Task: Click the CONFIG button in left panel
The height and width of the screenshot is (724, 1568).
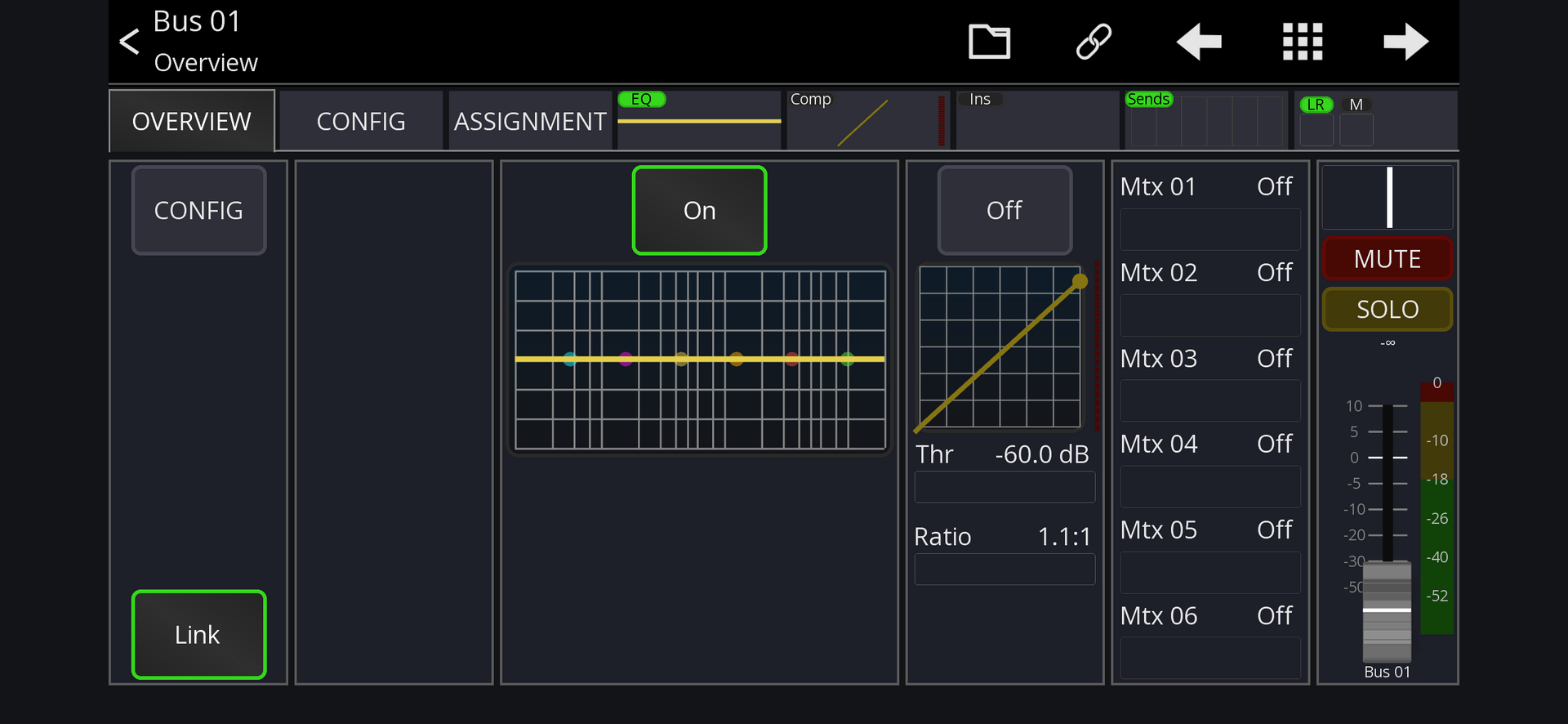Action: (198, 210)
